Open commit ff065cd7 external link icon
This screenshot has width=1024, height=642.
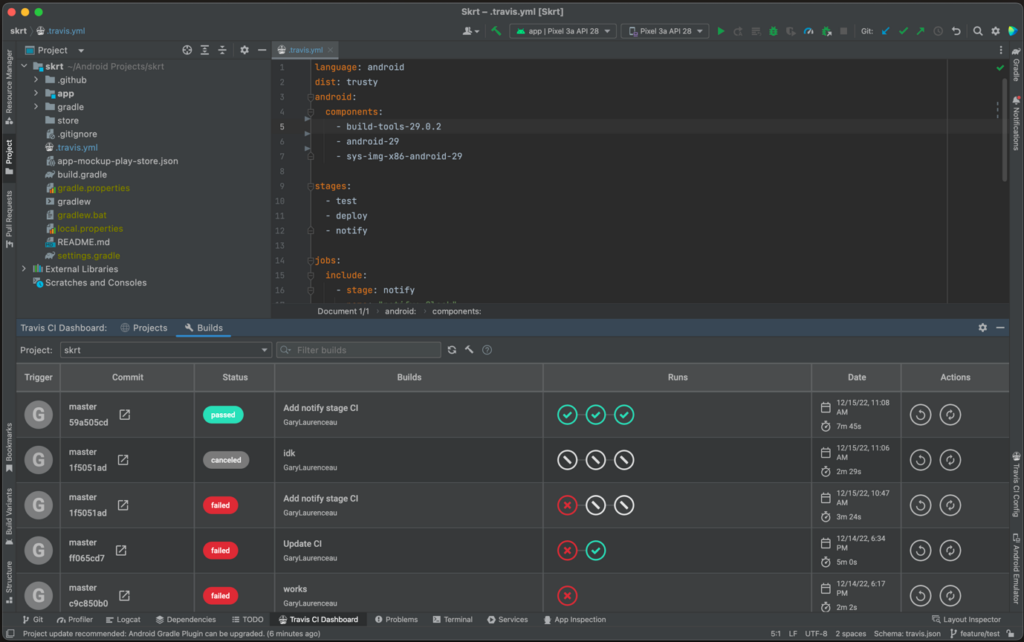(121, 551)
